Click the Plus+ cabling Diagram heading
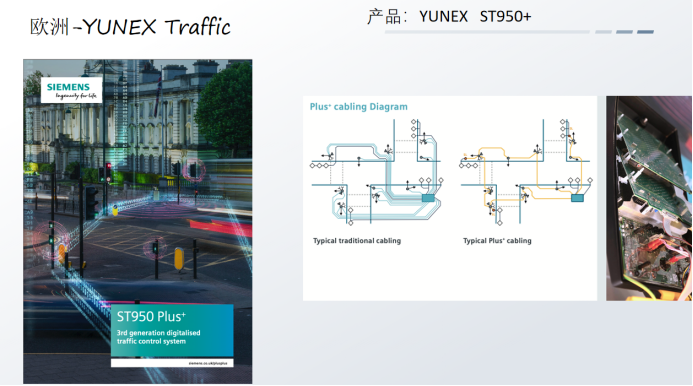Screen dimensions: 693x386 [358, 107]
